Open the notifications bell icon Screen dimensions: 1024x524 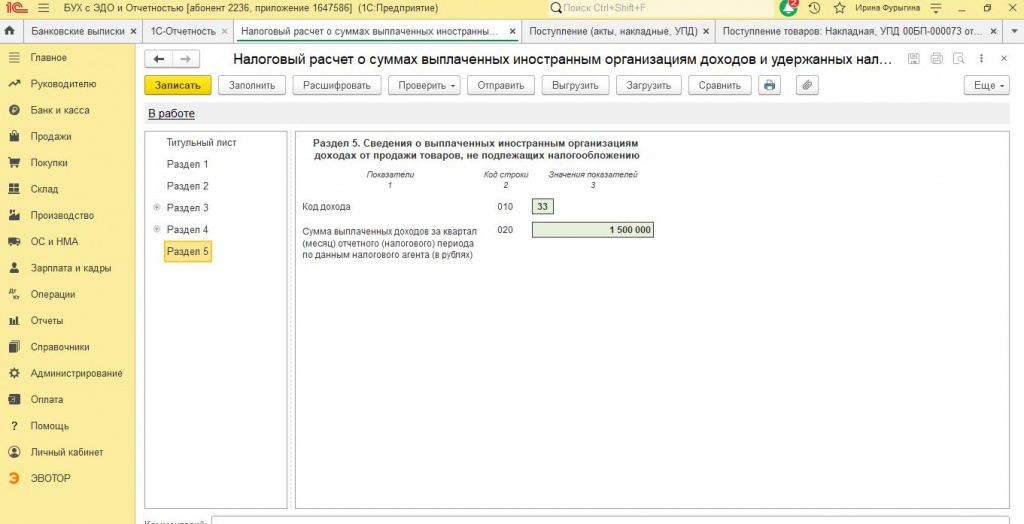coord(789,8)
